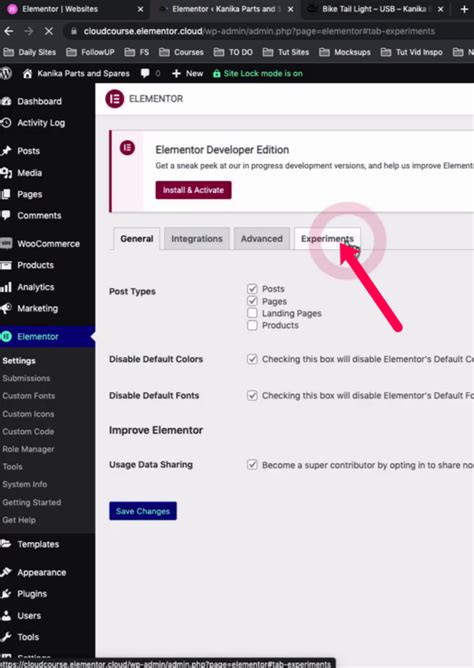This screenshot has height=668, width=474.
Task: Click the Marketing megaphone icon
Action: 6,308
